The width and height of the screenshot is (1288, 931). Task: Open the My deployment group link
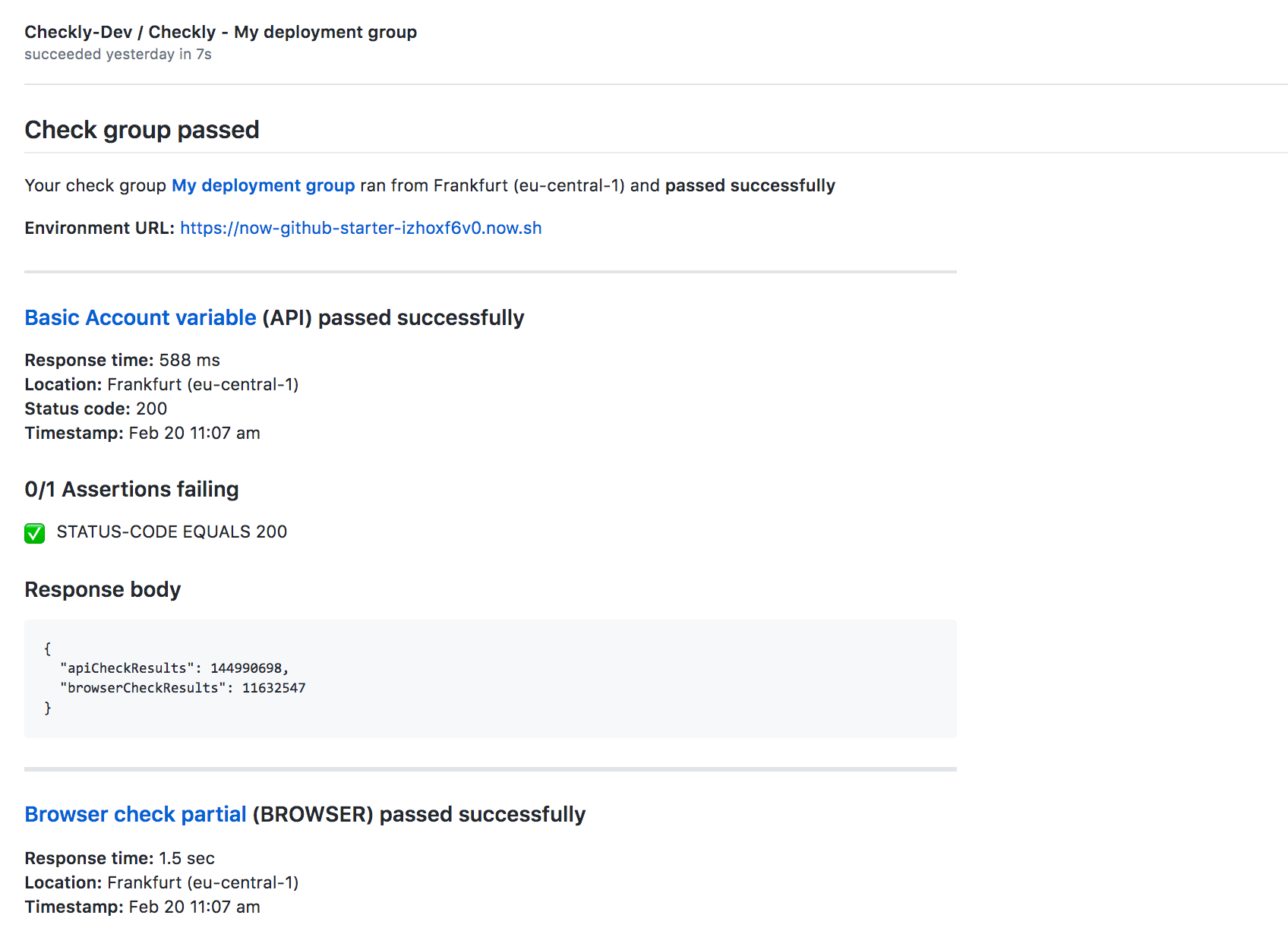(263, 186)
